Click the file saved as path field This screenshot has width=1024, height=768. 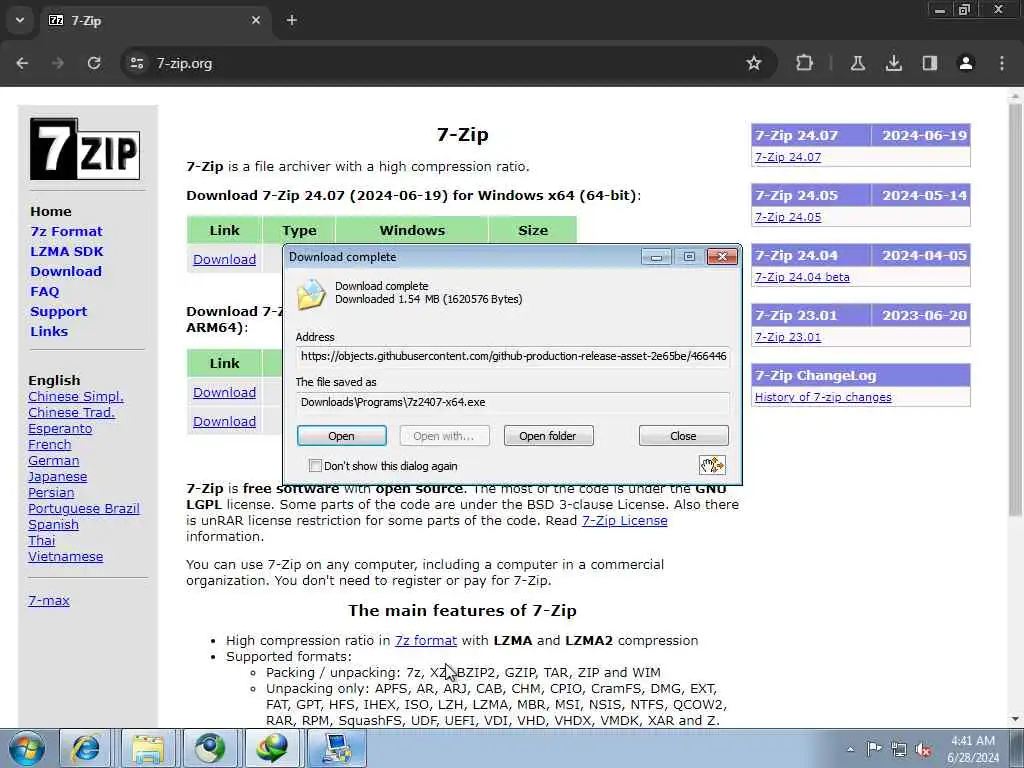point(513,402)
